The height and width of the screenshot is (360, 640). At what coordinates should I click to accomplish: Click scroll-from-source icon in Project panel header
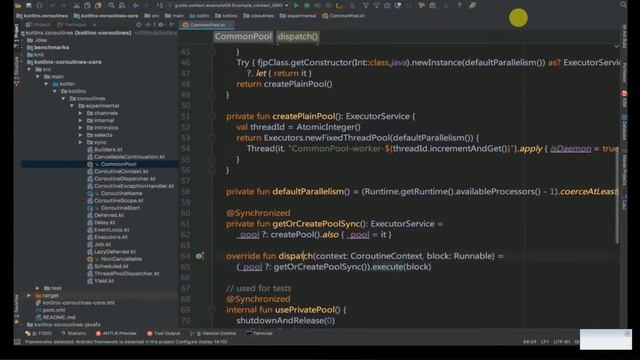(x=139, y=25)
